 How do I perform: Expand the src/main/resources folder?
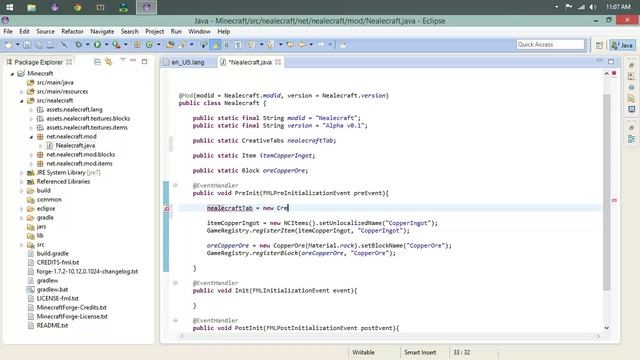[22, 92]
